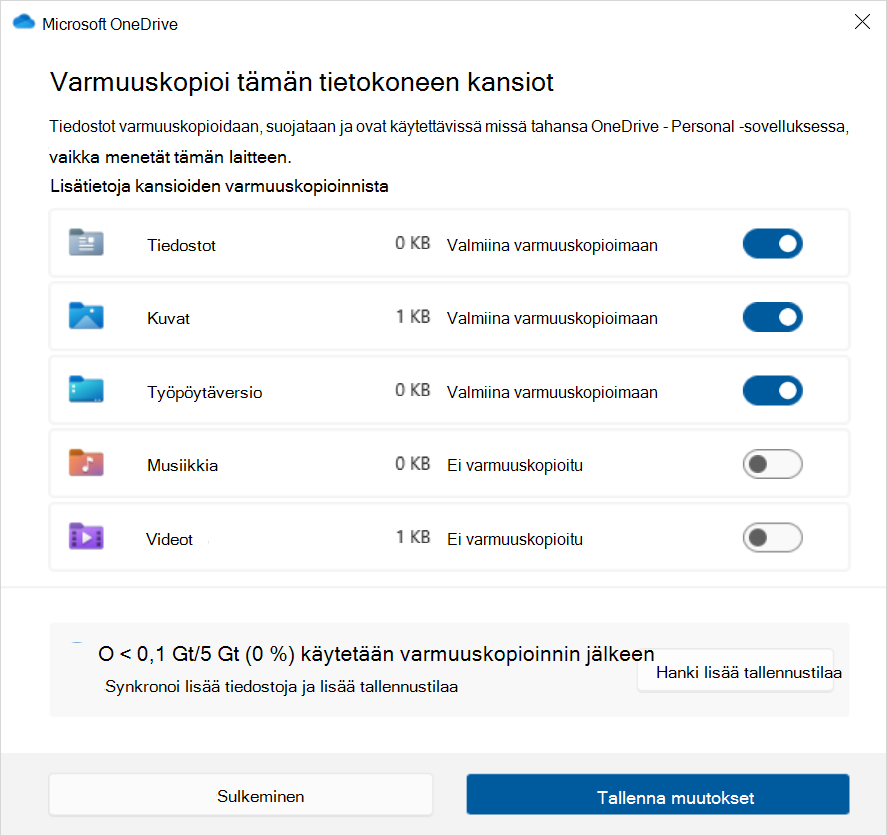The image size is (887, 836).
Task: Click Hanki lisää tallennustilaa button
Action: pyautogui.click(x=735, y=671)
